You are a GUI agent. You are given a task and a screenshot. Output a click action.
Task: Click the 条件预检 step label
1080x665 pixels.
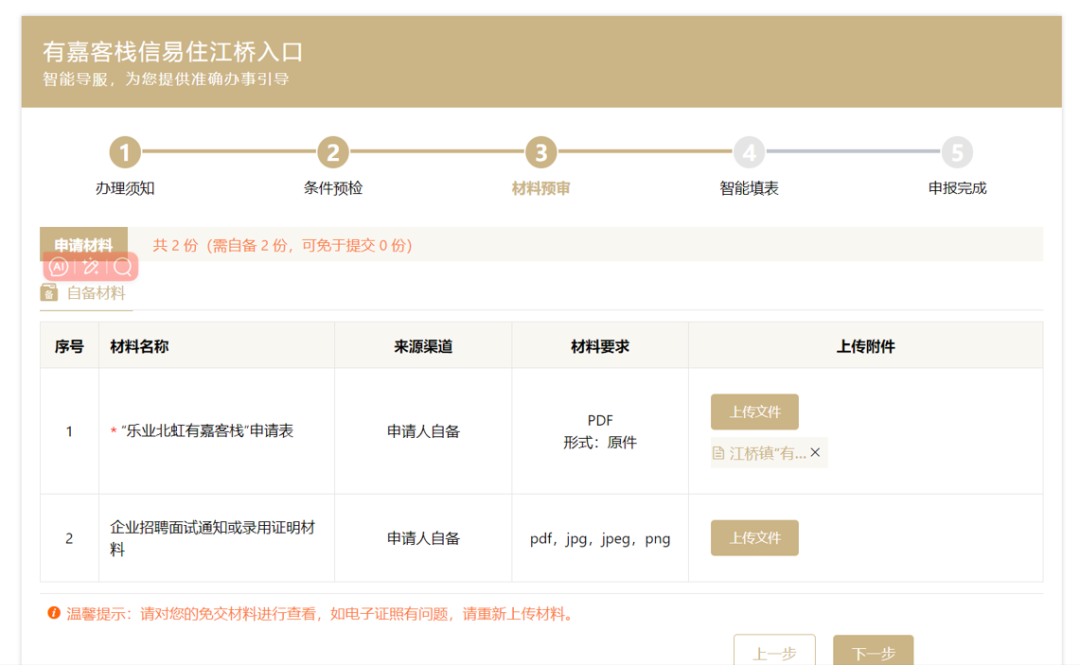click(333, 188)
